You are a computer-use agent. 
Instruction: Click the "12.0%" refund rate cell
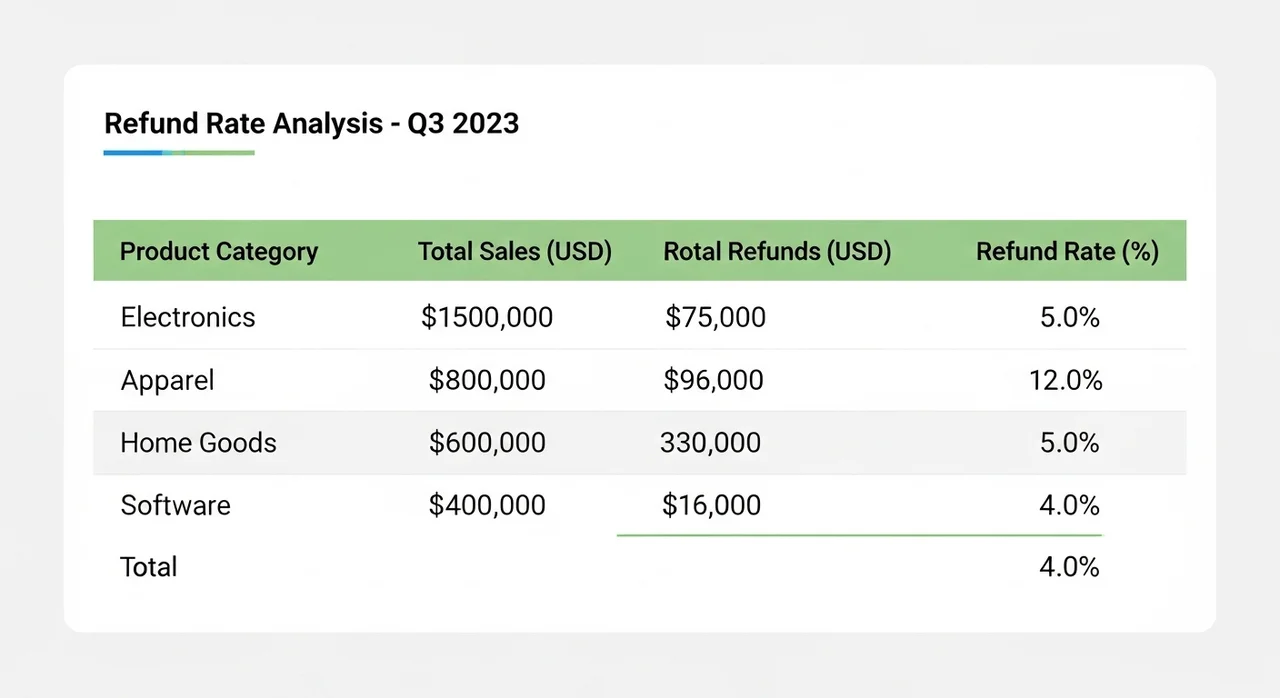pos(1066,380)
